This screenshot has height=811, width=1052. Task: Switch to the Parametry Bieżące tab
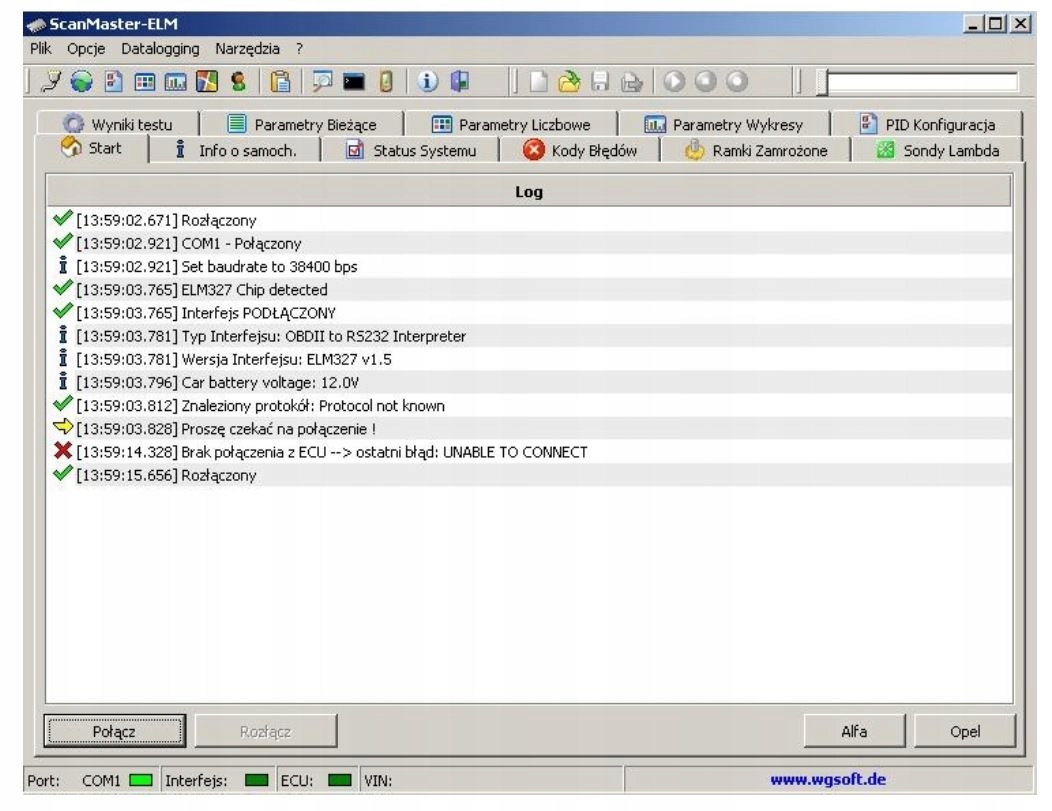[302, 124]
